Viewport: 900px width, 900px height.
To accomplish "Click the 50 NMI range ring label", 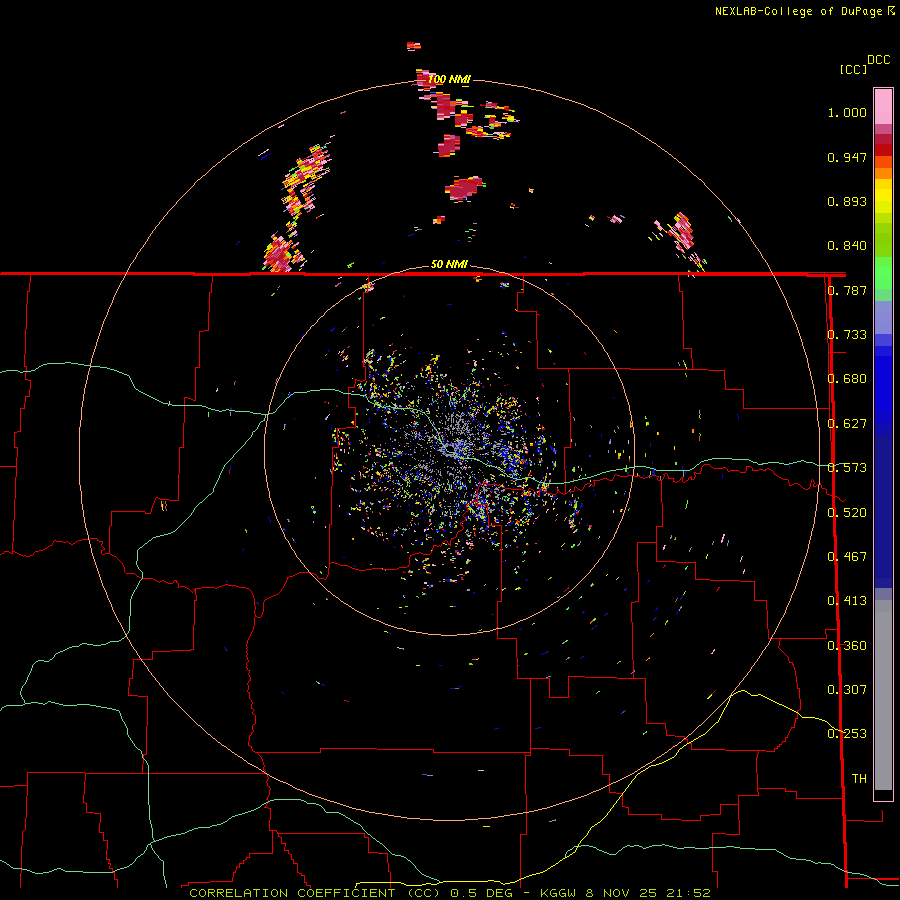I will 449,264.
